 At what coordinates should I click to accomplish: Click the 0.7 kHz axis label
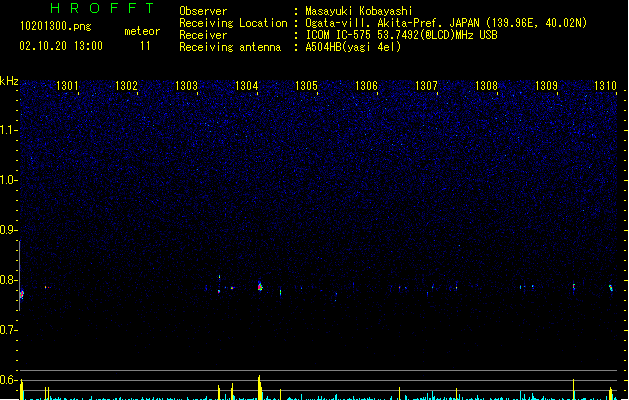coord(8,330)
